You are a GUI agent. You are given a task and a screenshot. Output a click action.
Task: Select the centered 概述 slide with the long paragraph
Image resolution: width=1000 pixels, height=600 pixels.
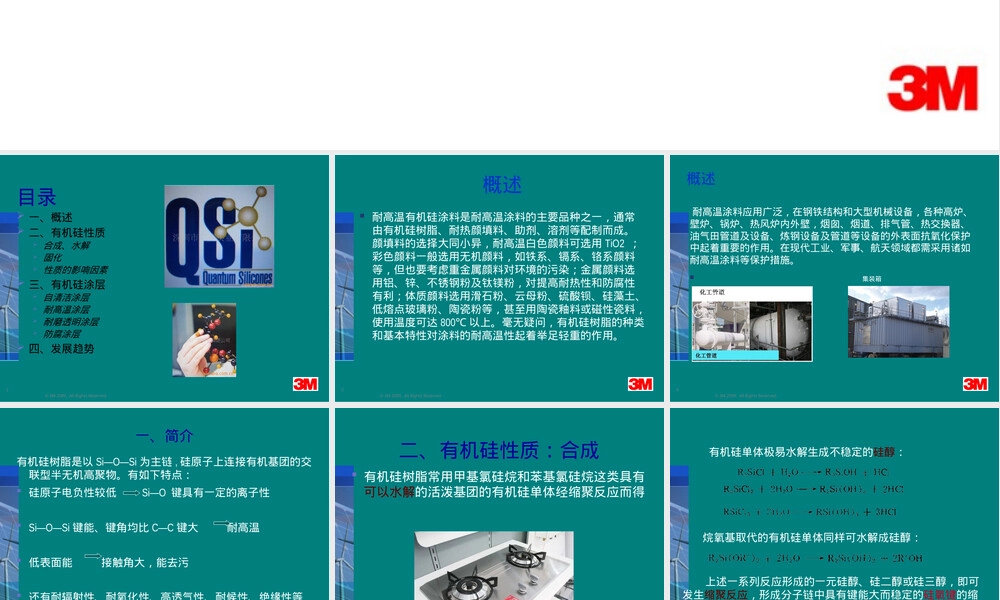[499, 278]
